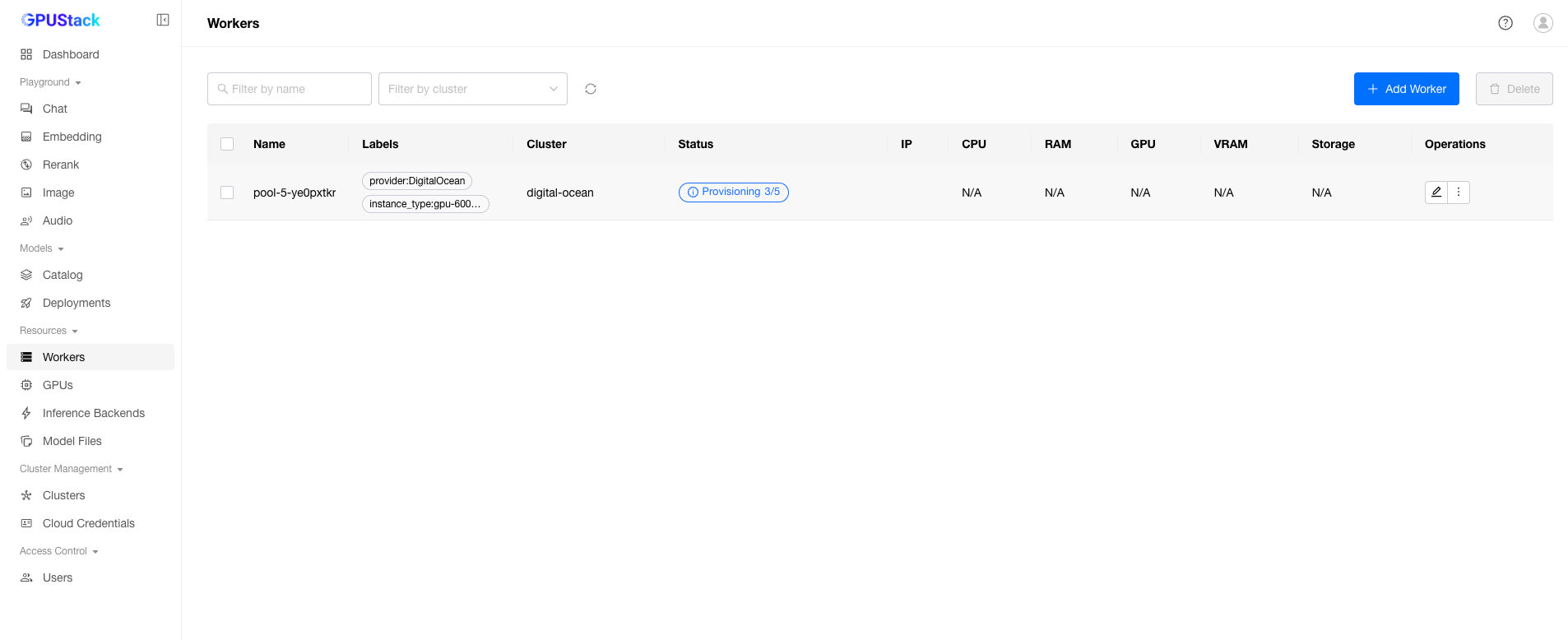This screenshot has width=1568, height=640.
Task: Open Cloud Credentials in the sidebar
Action: click(x=88, y=523)
